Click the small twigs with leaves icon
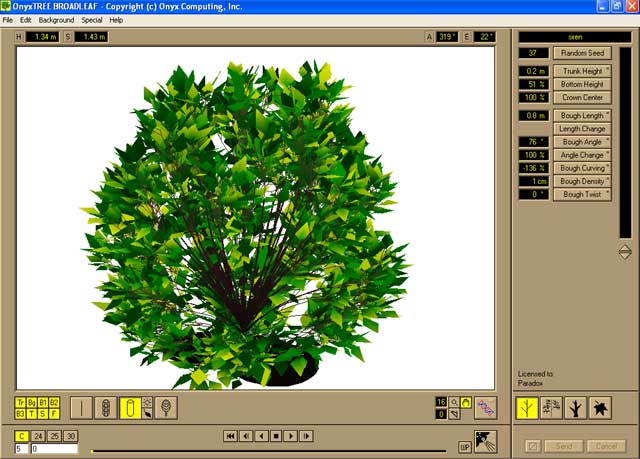Screen dimensions: 640x459 (x=553, y=407)
